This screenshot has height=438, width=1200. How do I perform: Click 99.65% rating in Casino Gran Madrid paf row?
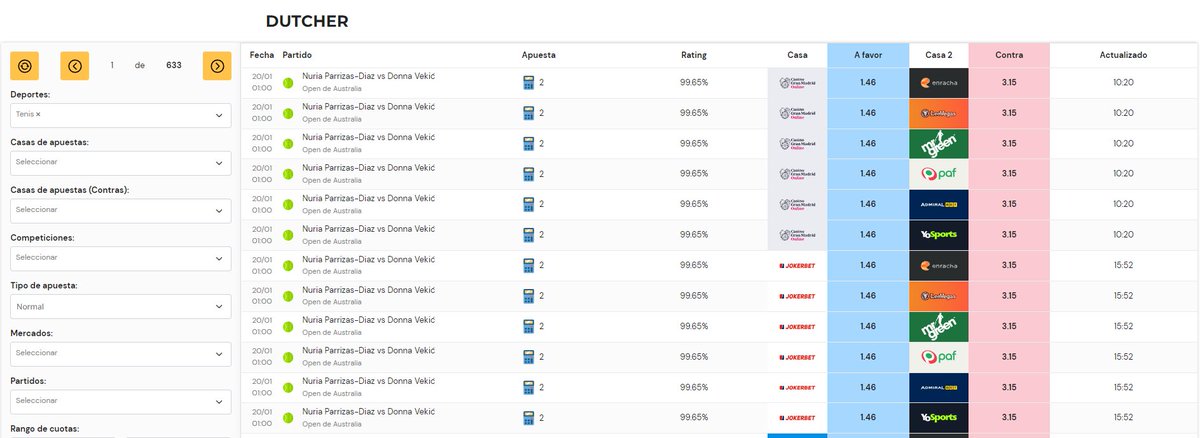tap(694, 174)
